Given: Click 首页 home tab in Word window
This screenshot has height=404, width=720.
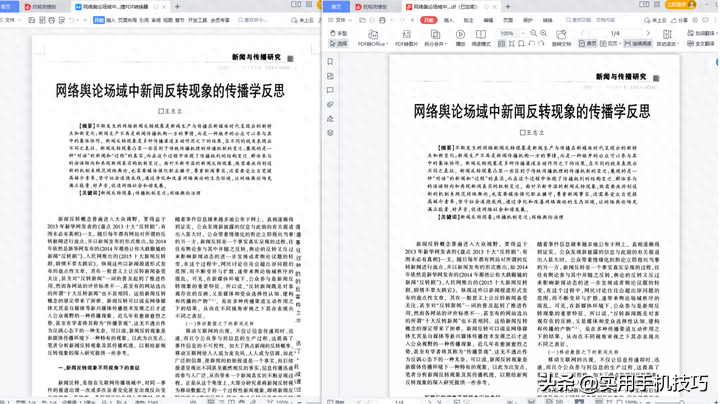Looking at the screenshot, I should point(8,7).
